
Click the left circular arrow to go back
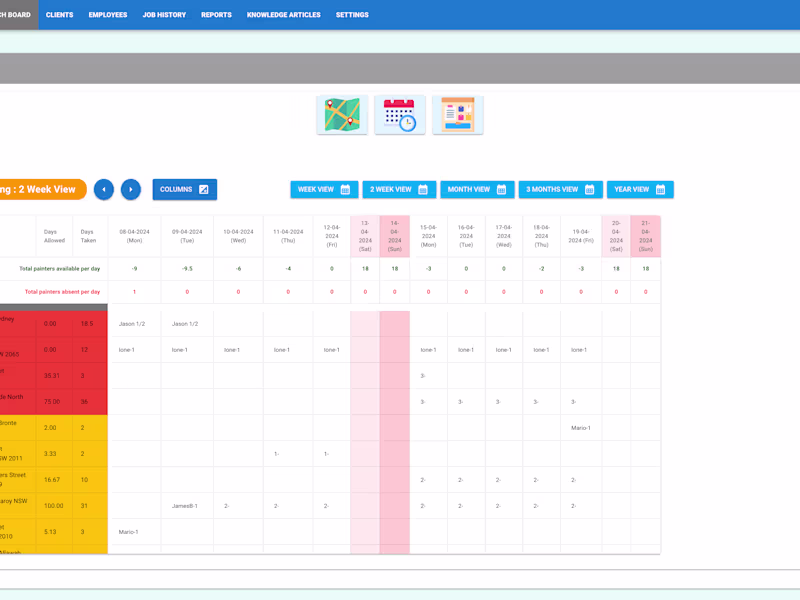pyautogui.click(x=104, y=189)
